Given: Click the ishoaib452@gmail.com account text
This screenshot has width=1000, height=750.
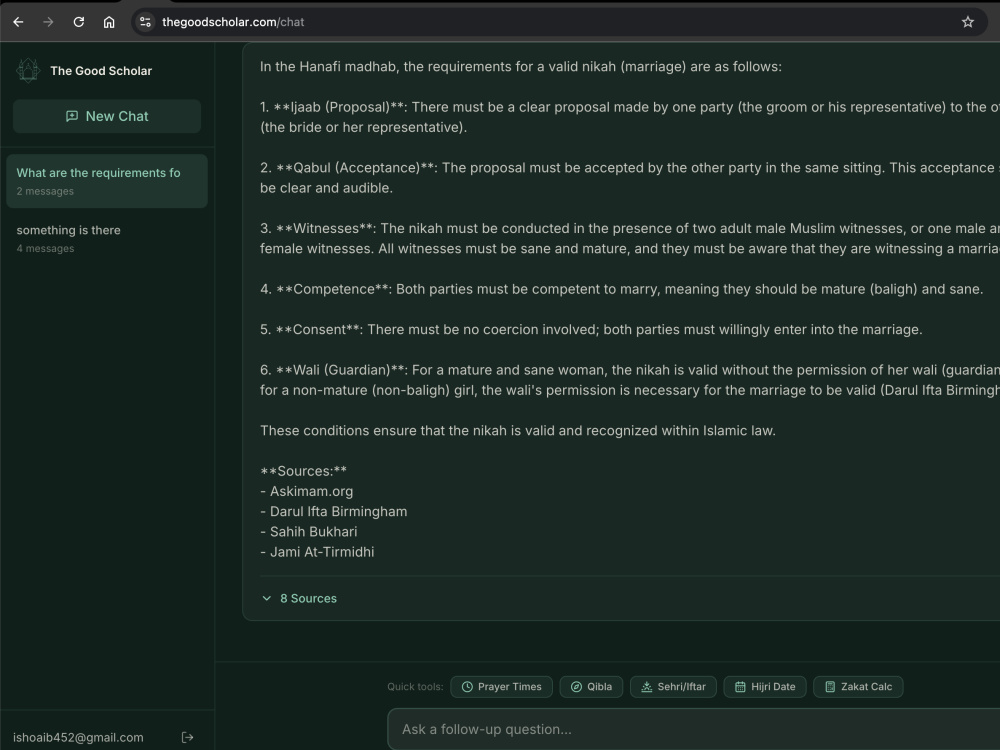Looking at the screenshot, I should [78, 737].
